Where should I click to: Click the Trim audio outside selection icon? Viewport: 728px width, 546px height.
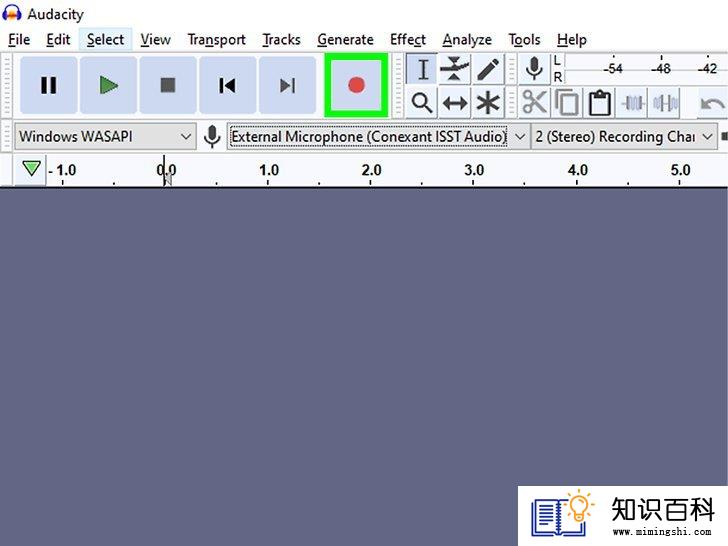(x=633, y=103)
